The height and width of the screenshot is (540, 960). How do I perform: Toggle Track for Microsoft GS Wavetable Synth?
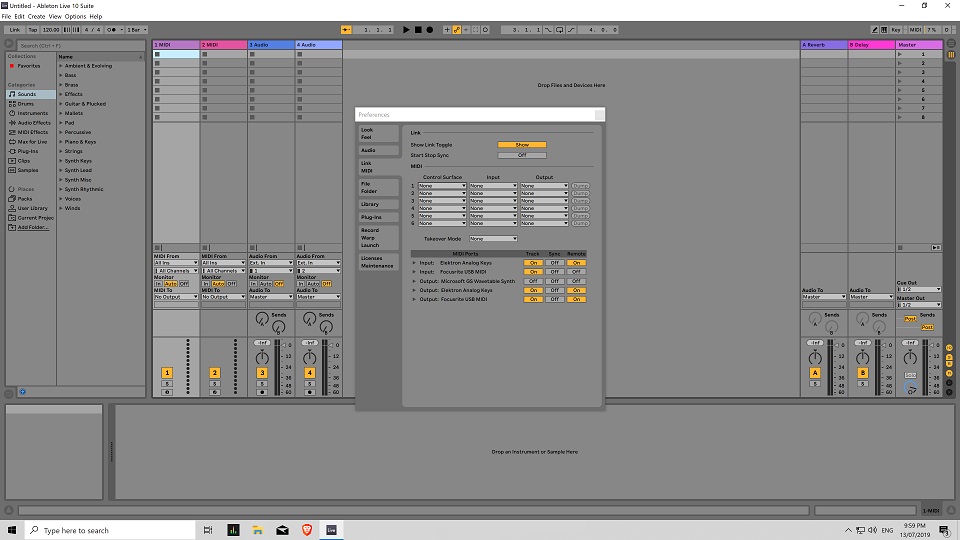click(533, 281)
